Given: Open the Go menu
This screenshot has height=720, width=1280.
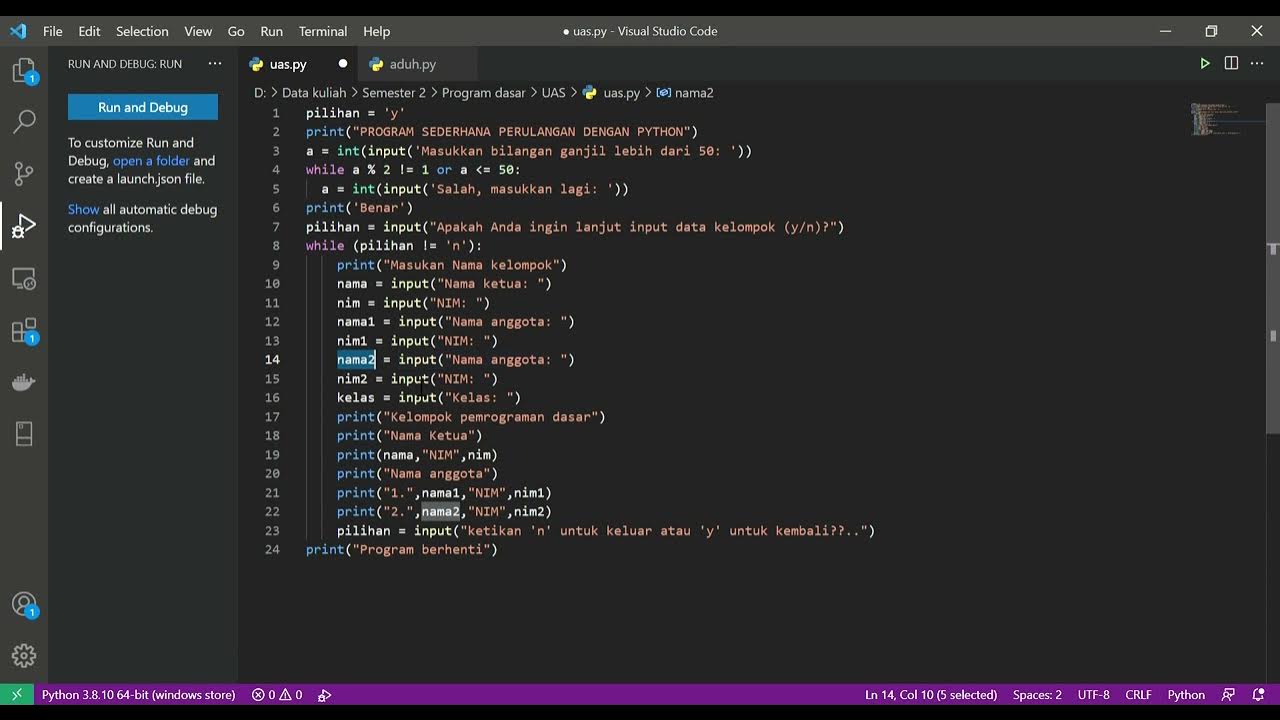Looking at the screenshot, I should (236, 31).
